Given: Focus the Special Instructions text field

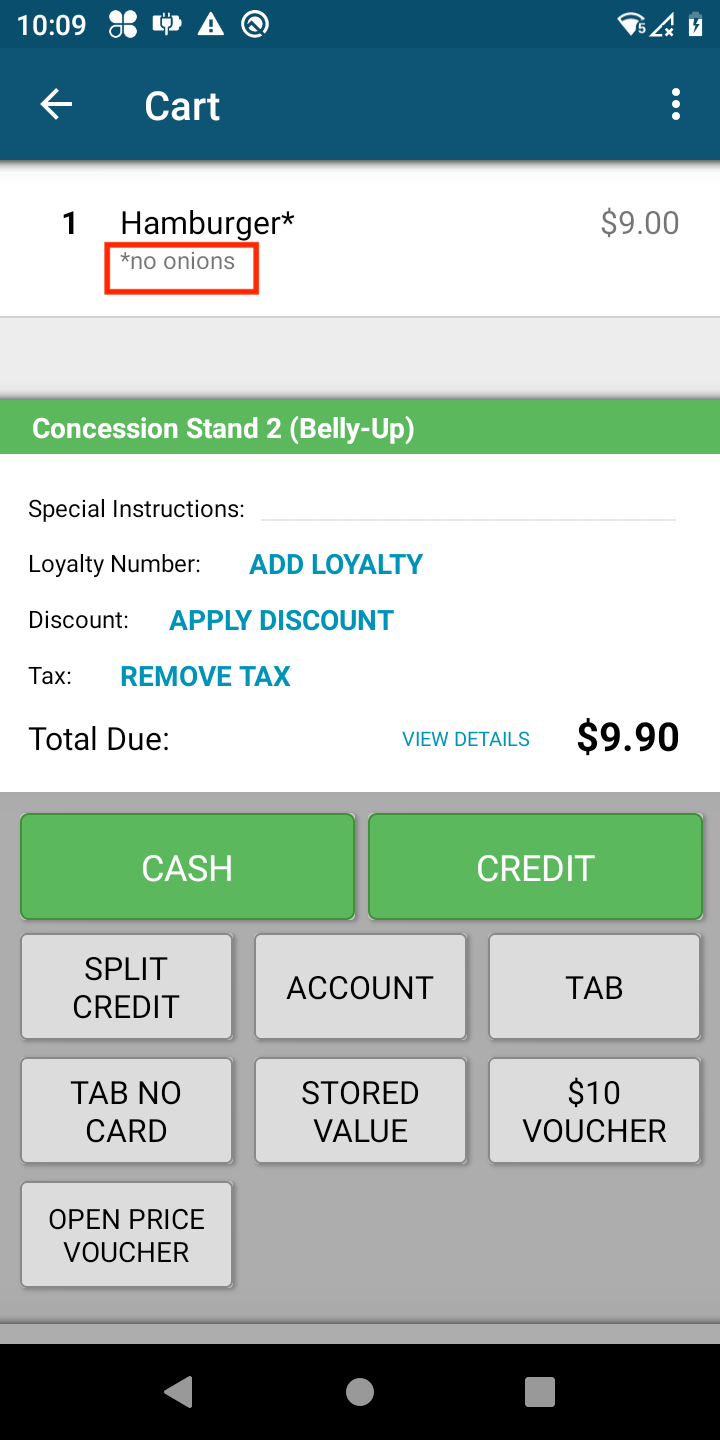Looking at the screenshot, I should point(468,508).
